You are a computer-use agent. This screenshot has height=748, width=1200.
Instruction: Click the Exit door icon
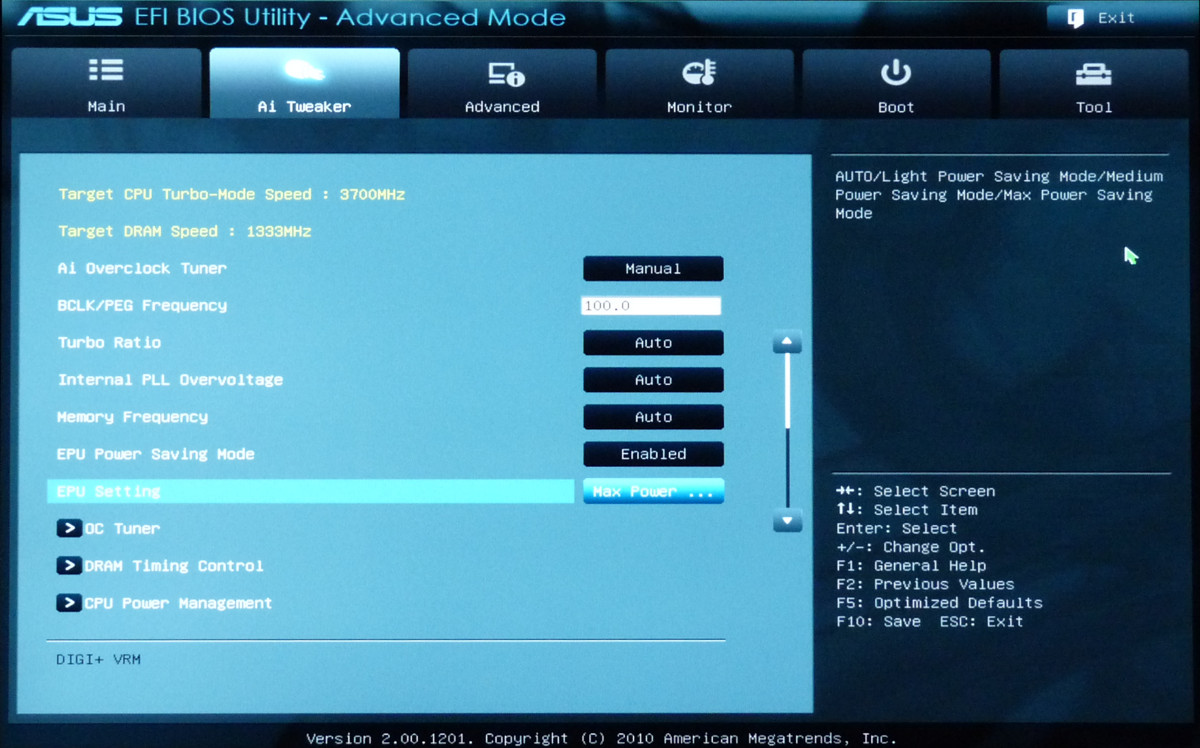tap(1076, 18)
